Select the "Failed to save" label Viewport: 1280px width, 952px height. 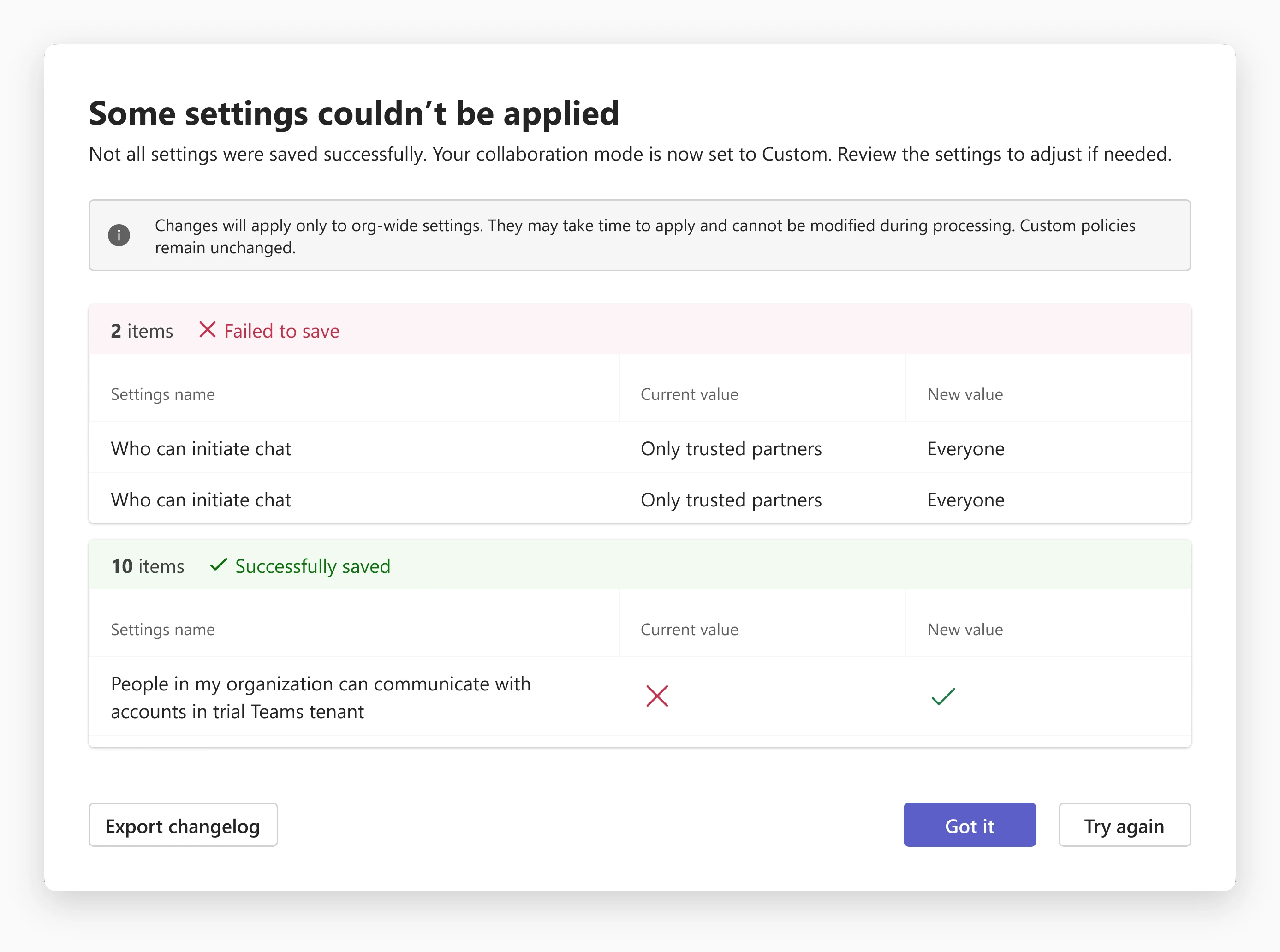coord(282,331)
